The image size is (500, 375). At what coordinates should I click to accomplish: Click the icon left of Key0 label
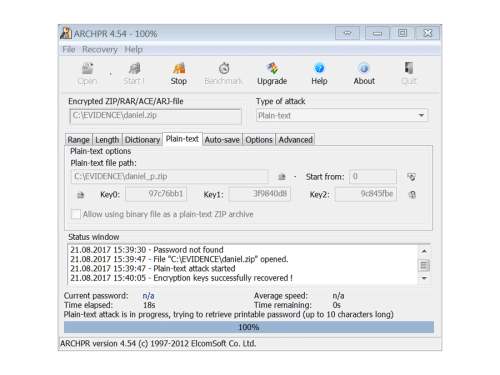(x=80, y=195)
